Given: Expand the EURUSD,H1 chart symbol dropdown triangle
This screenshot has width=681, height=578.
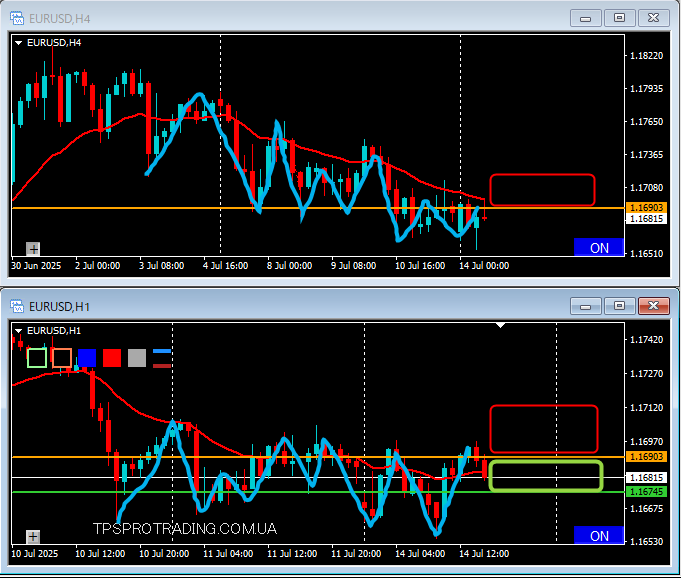Looking at the screenshot, I should pos(18,330).
